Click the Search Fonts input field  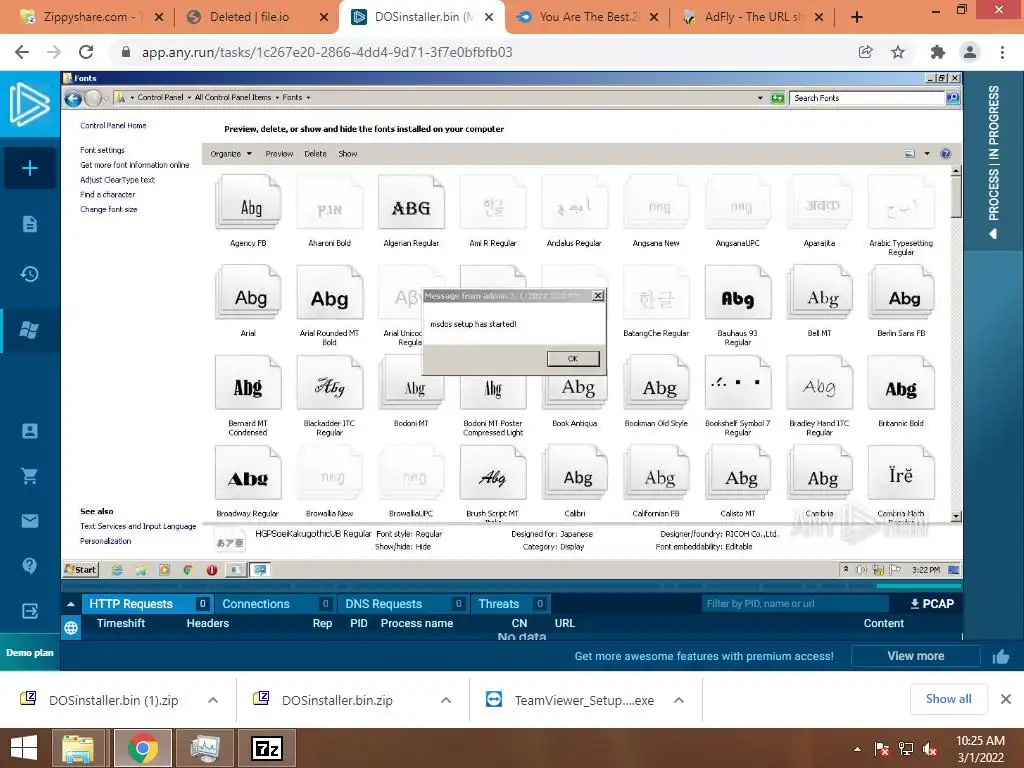click(867, 98)
